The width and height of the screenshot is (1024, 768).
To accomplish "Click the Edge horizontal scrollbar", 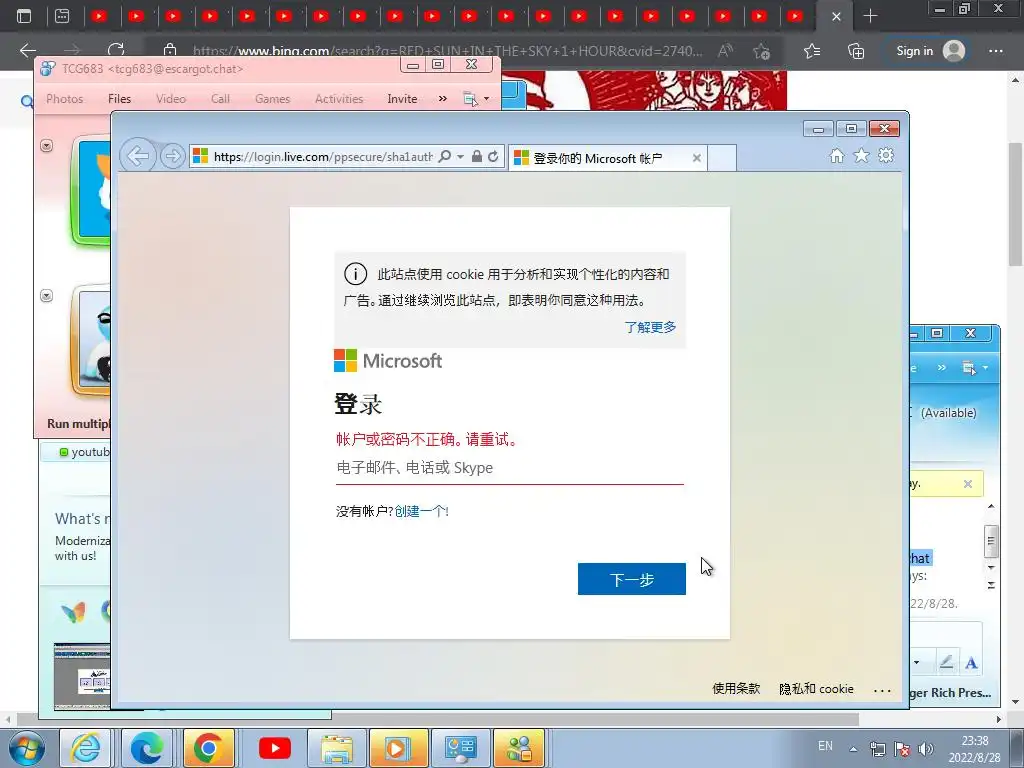I will pos(438,719).
